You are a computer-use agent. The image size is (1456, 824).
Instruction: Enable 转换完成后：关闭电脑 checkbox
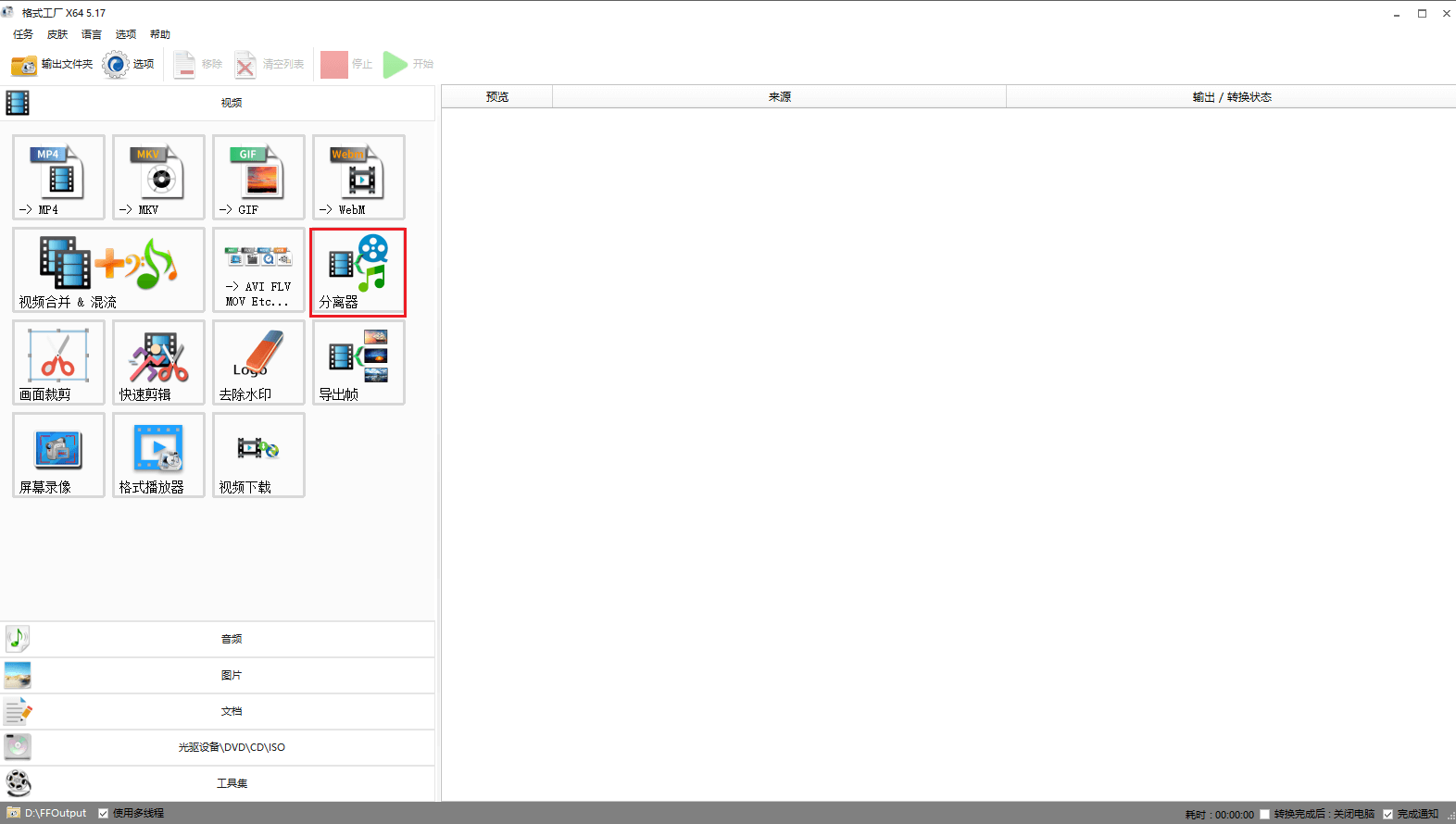tap(1264, 815)
